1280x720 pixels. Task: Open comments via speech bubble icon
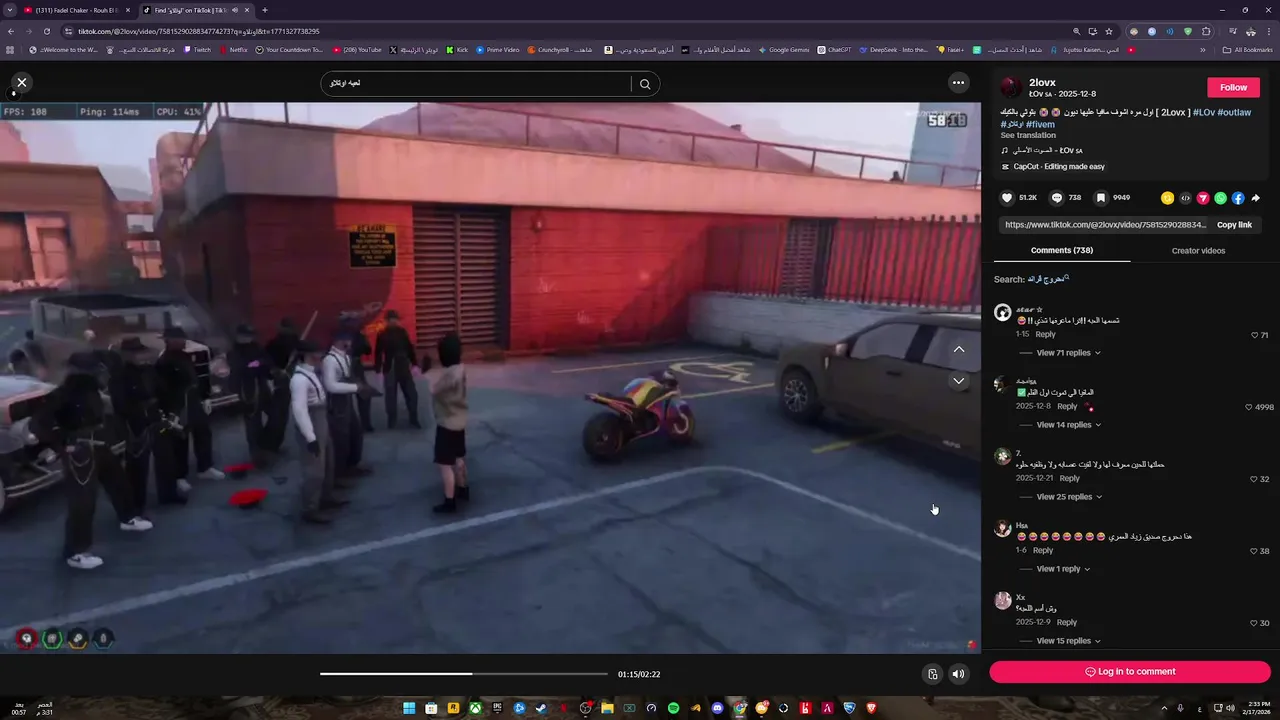(1057, 198)
